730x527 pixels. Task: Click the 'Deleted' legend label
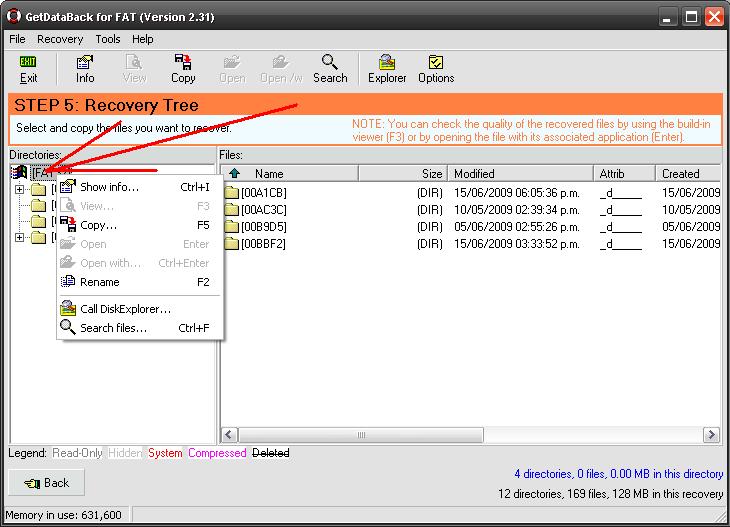pos(270,453)
